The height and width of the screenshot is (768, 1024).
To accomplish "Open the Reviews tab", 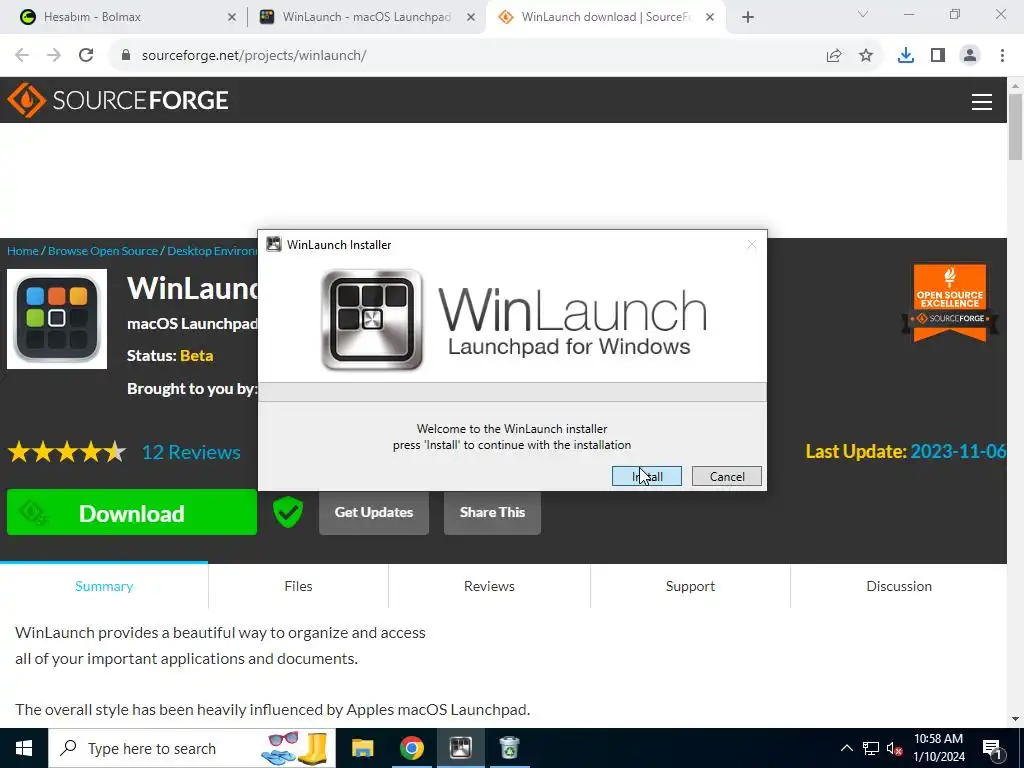I will [489, 586].
